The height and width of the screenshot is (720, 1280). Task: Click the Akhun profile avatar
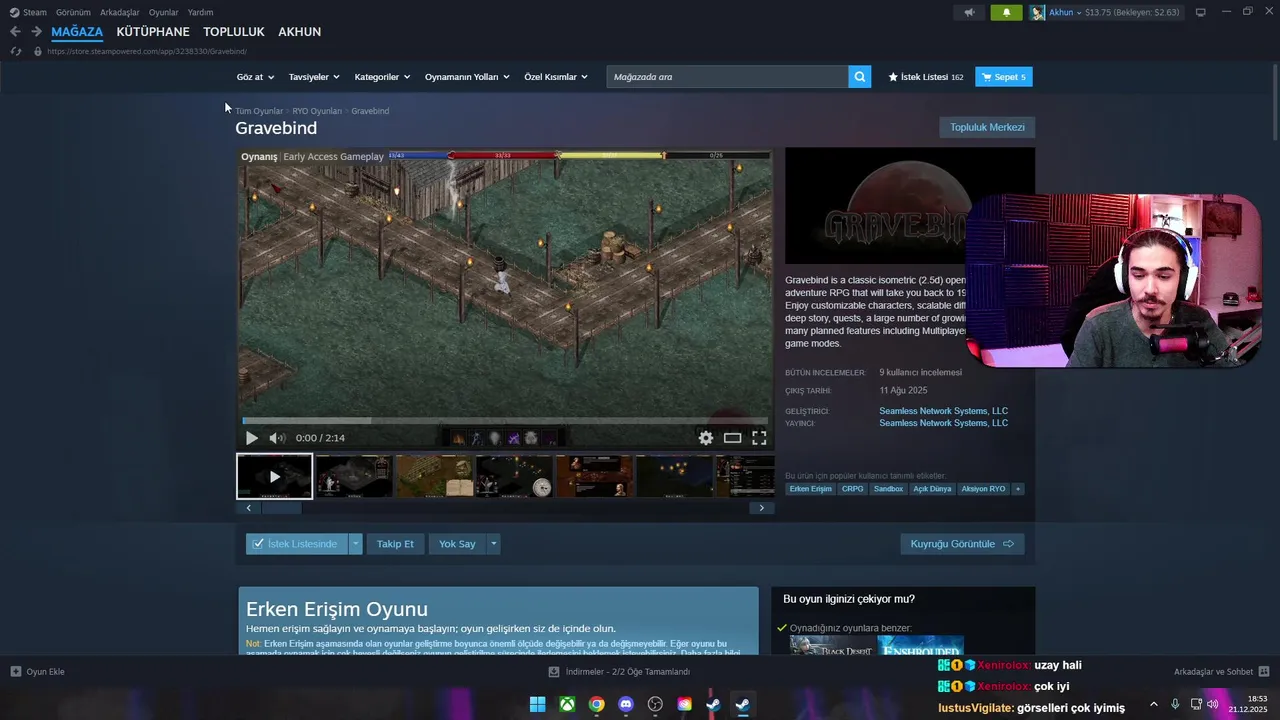tap(1038, 12)
